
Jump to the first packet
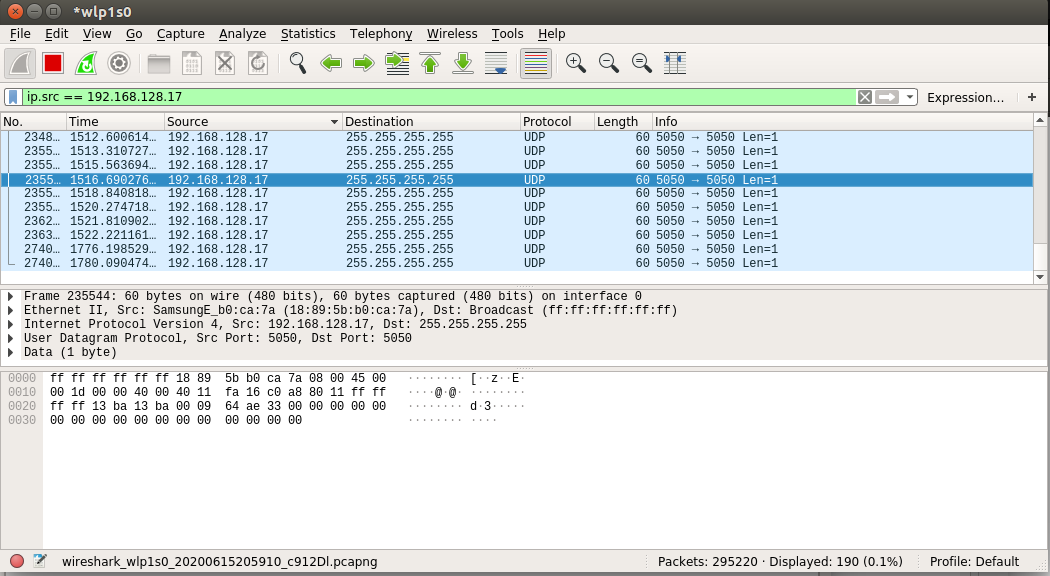(x=430, y=63)
